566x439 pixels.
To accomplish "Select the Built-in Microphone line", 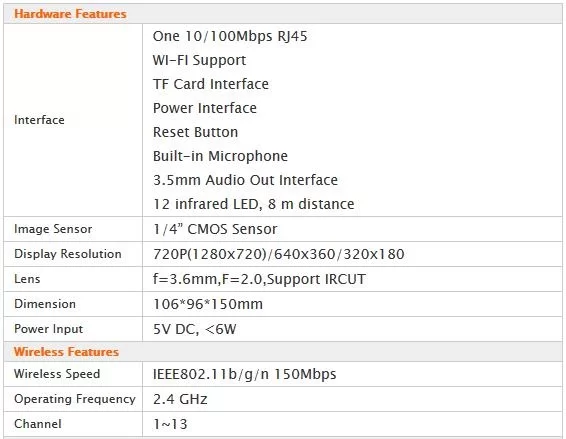I will point(220,156).
